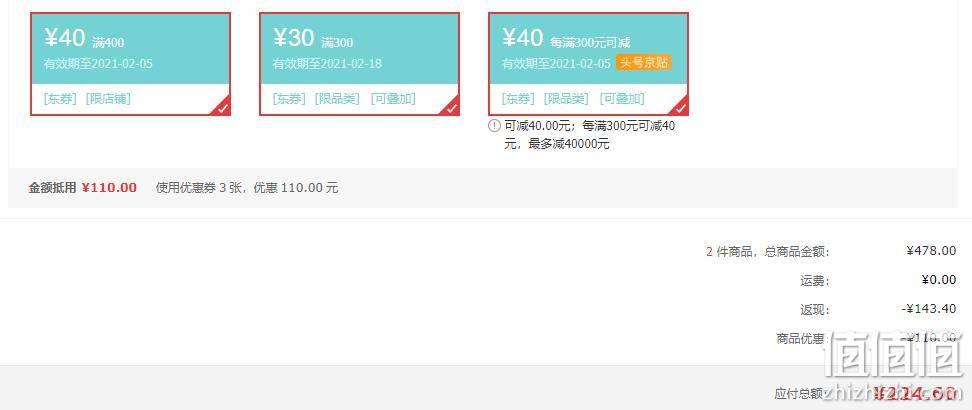Viewport: 972px width, 410px height.
Task: Click 东券 tag on the ¥30 coupon
Action: click(x=289, y=99)
